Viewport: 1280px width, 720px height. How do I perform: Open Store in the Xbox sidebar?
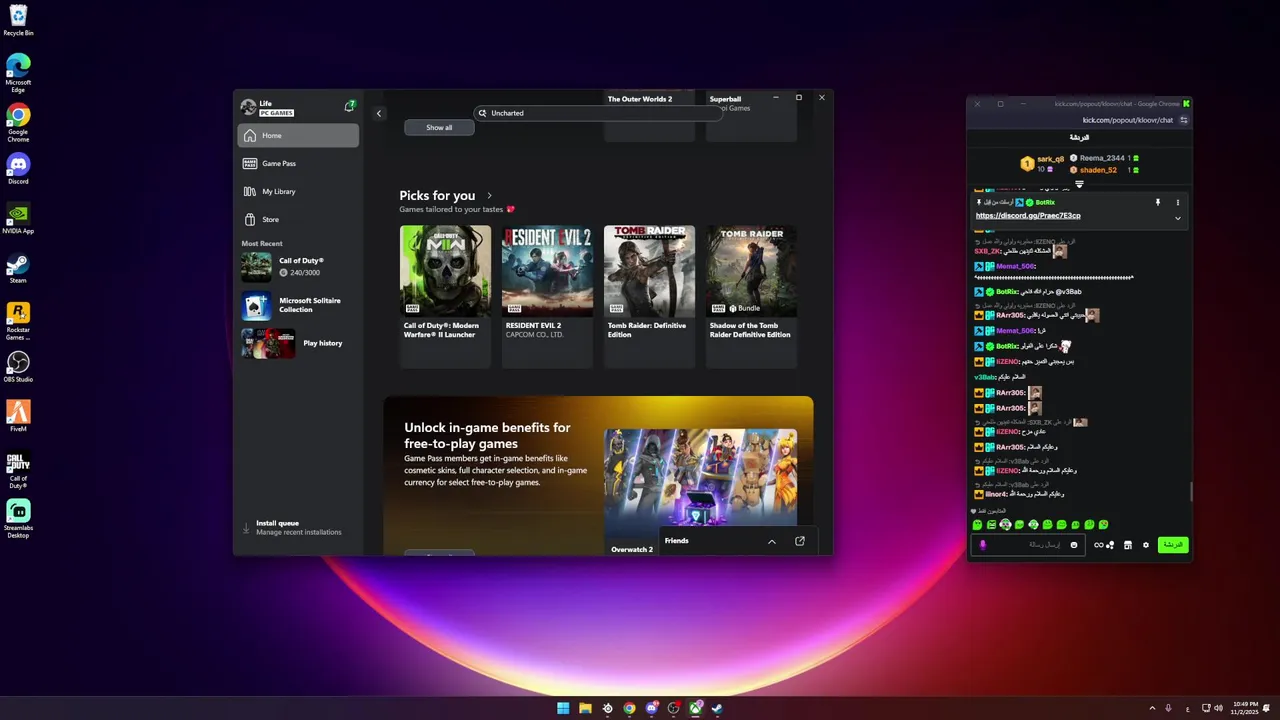pyautogui.click(x=298, y=219)
